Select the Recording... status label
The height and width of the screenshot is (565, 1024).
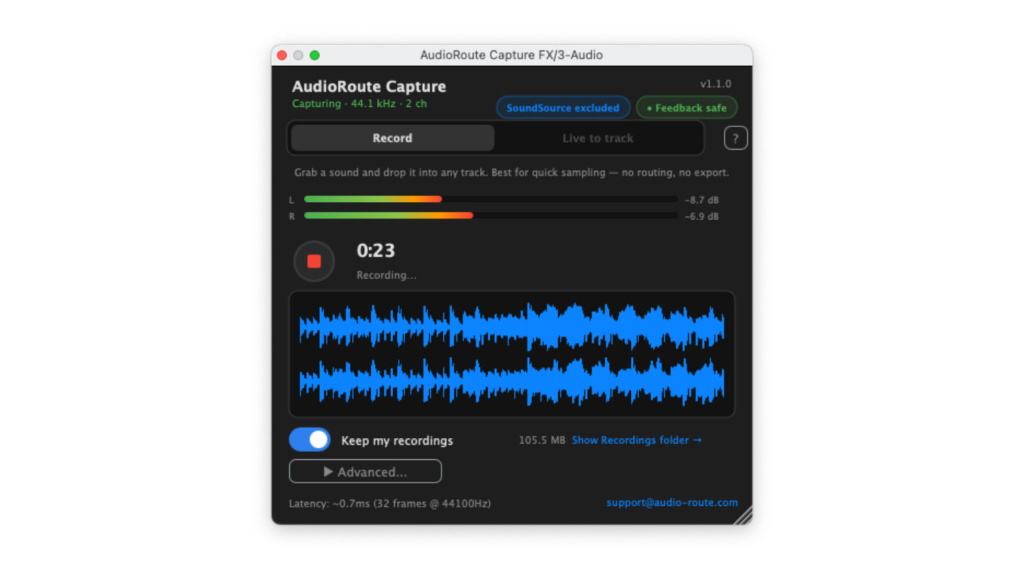click(x=387, y=275)
